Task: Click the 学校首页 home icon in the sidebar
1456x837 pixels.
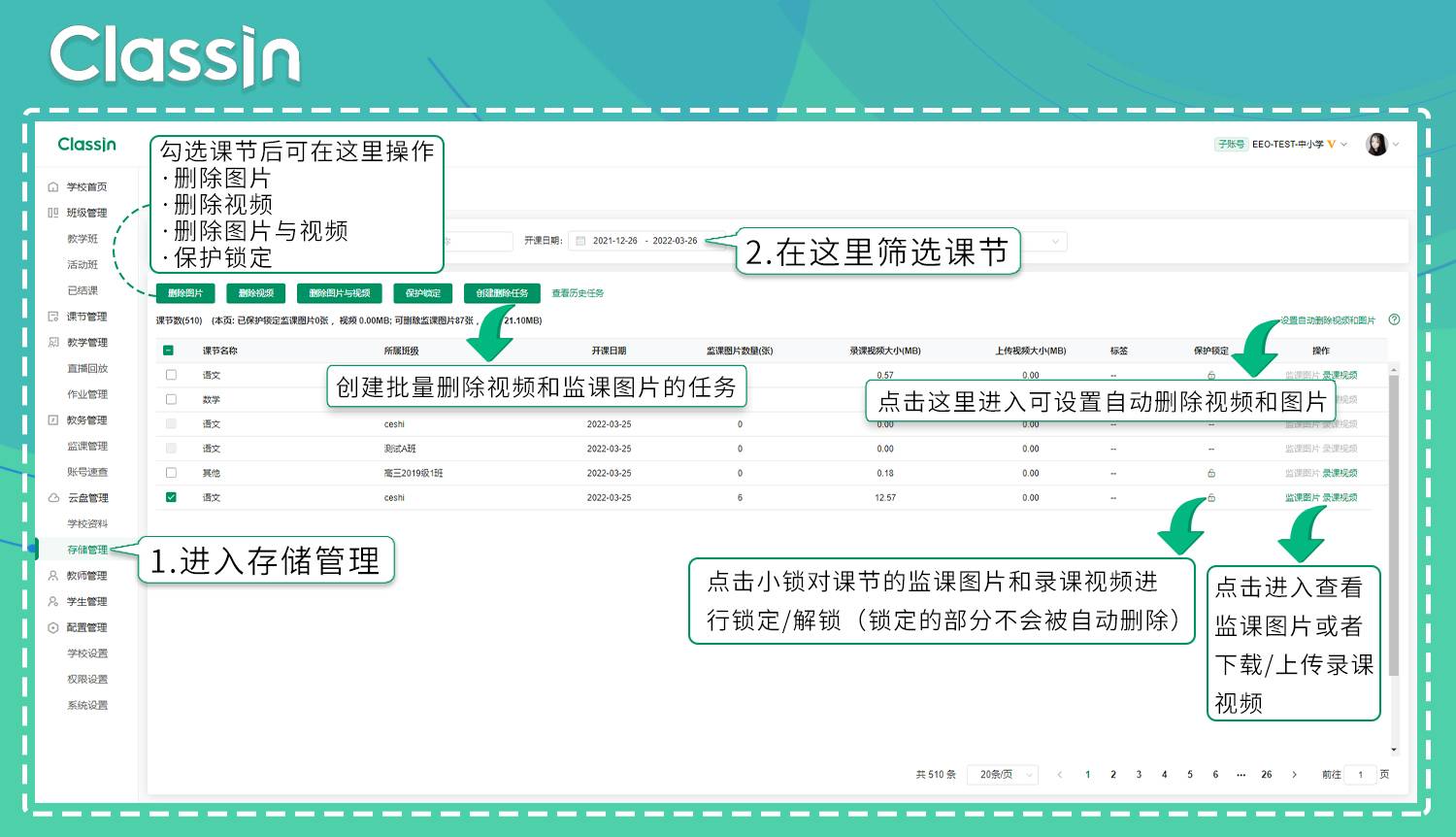Action: point(53,186)
